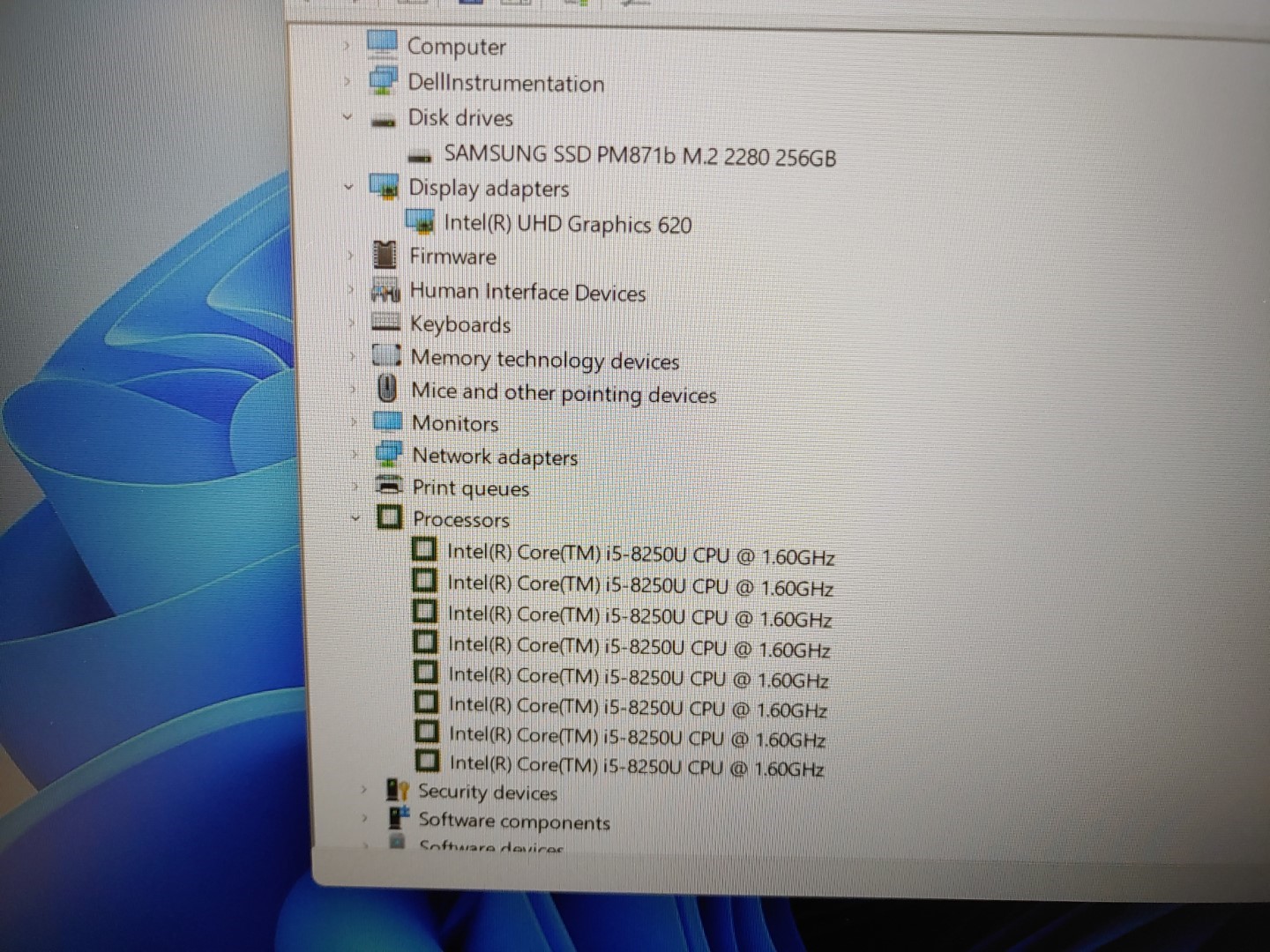Select the "Memory technology devices" label

(x=545, y=360)
